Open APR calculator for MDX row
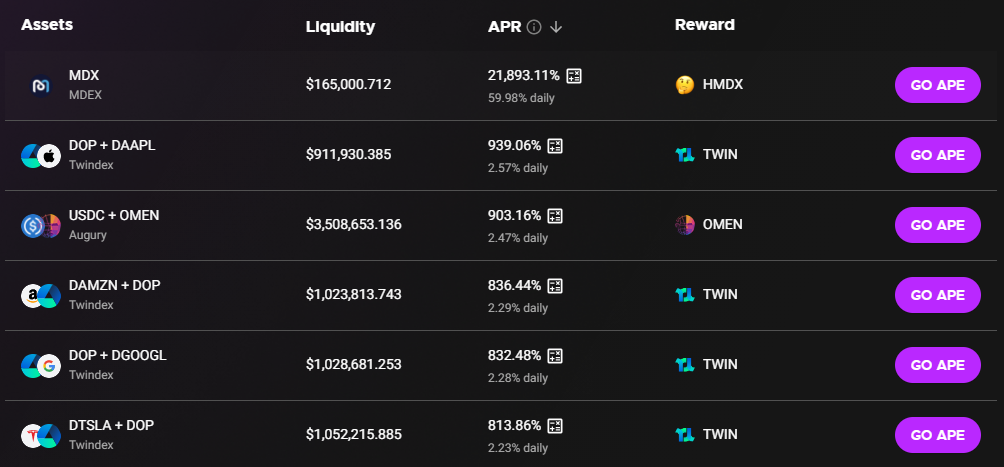The image size is (1004, 467). (x=574, y=76)
